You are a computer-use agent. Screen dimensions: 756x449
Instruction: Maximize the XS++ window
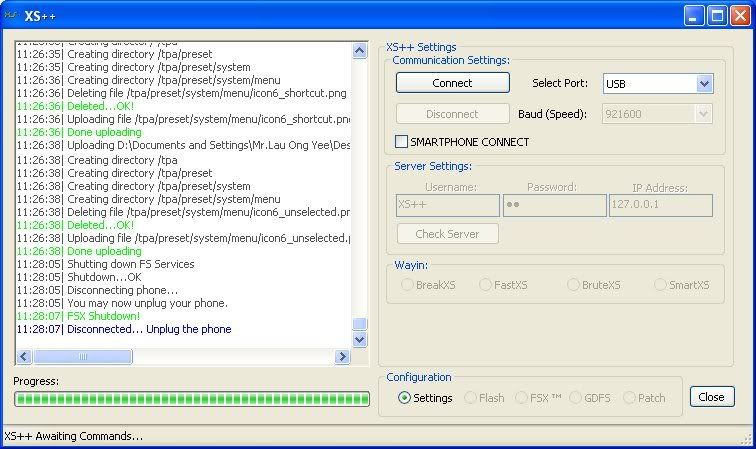click(x=717, y=15)
